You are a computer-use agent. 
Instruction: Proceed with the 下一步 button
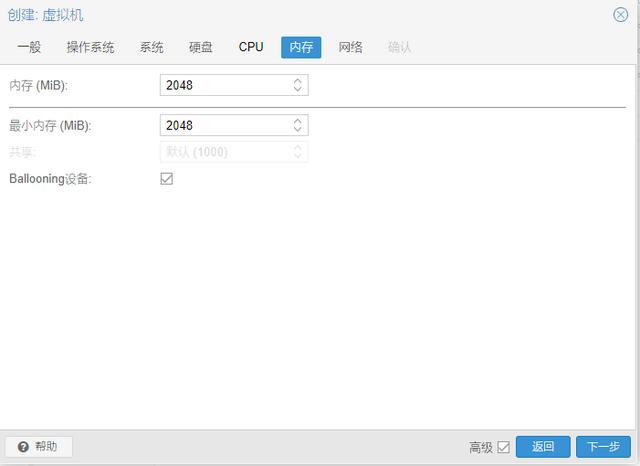click(x=603, y=447)
